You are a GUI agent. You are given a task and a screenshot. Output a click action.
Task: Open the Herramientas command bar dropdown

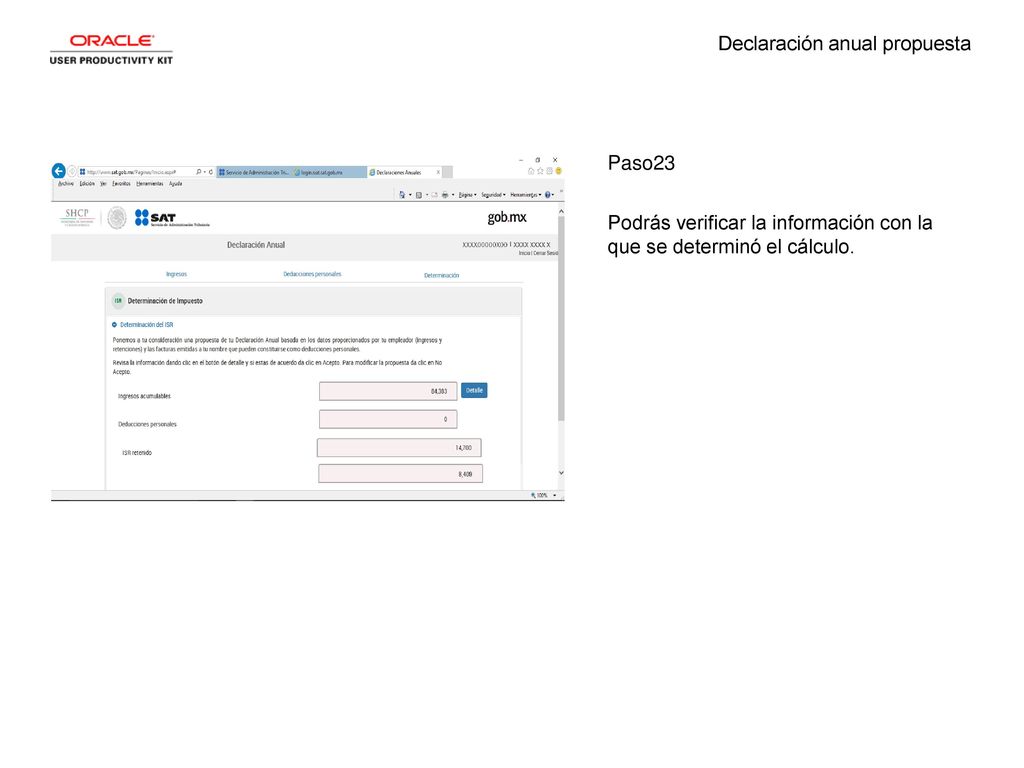pos(526,195)
